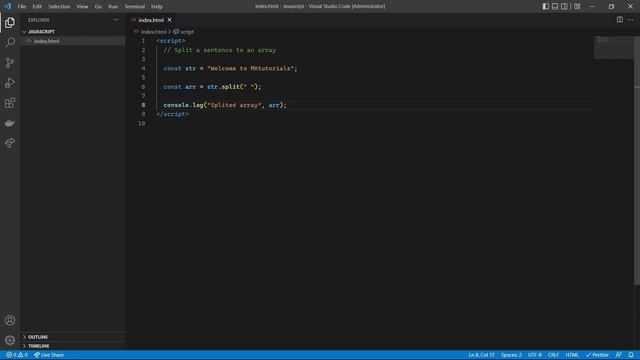The width and height of the screenshot is (640, 360).
Task: Select language mode HTML
Action: tap(572, 355)
